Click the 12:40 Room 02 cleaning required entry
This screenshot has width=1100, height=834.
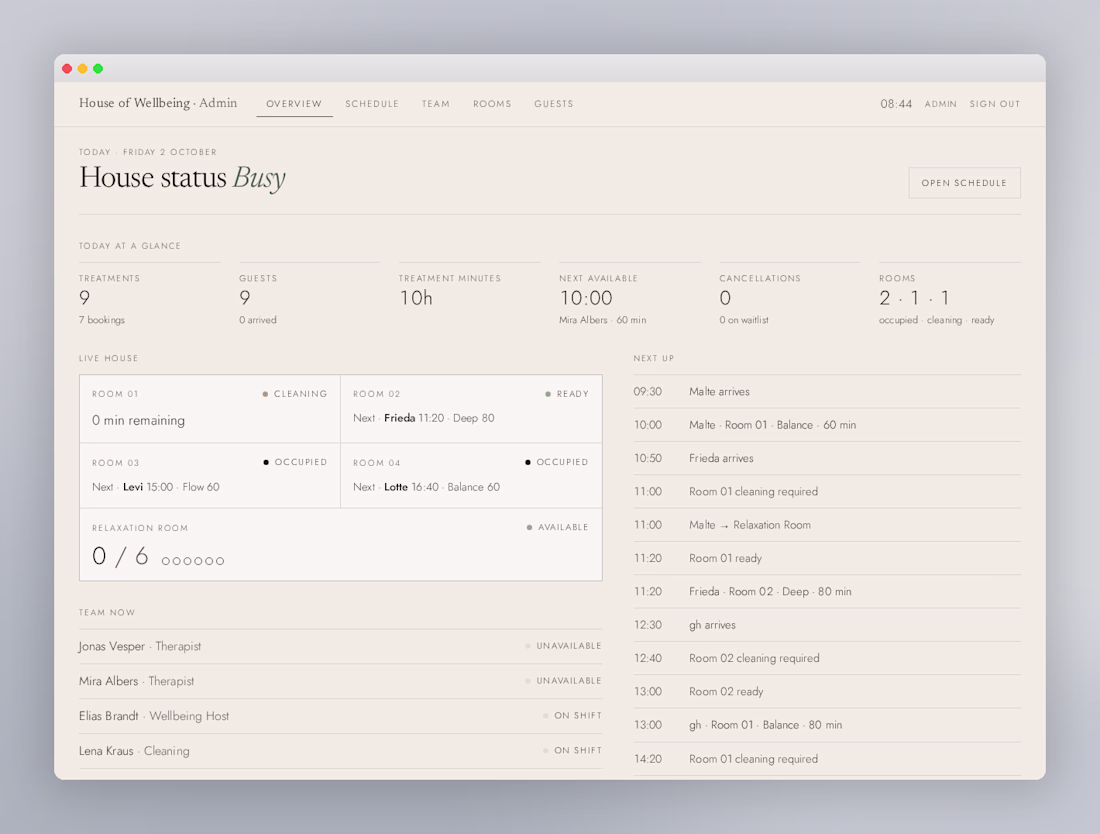(x=827, y=658)
